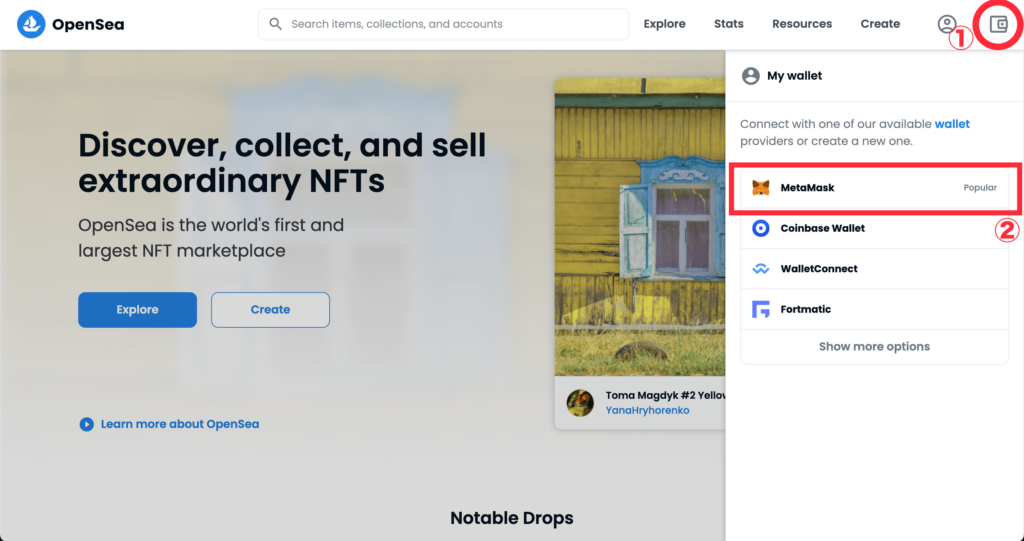Follow the blue wallet link
The width and height of the screenshot is (1024, 541).
(x=952, y=124)
